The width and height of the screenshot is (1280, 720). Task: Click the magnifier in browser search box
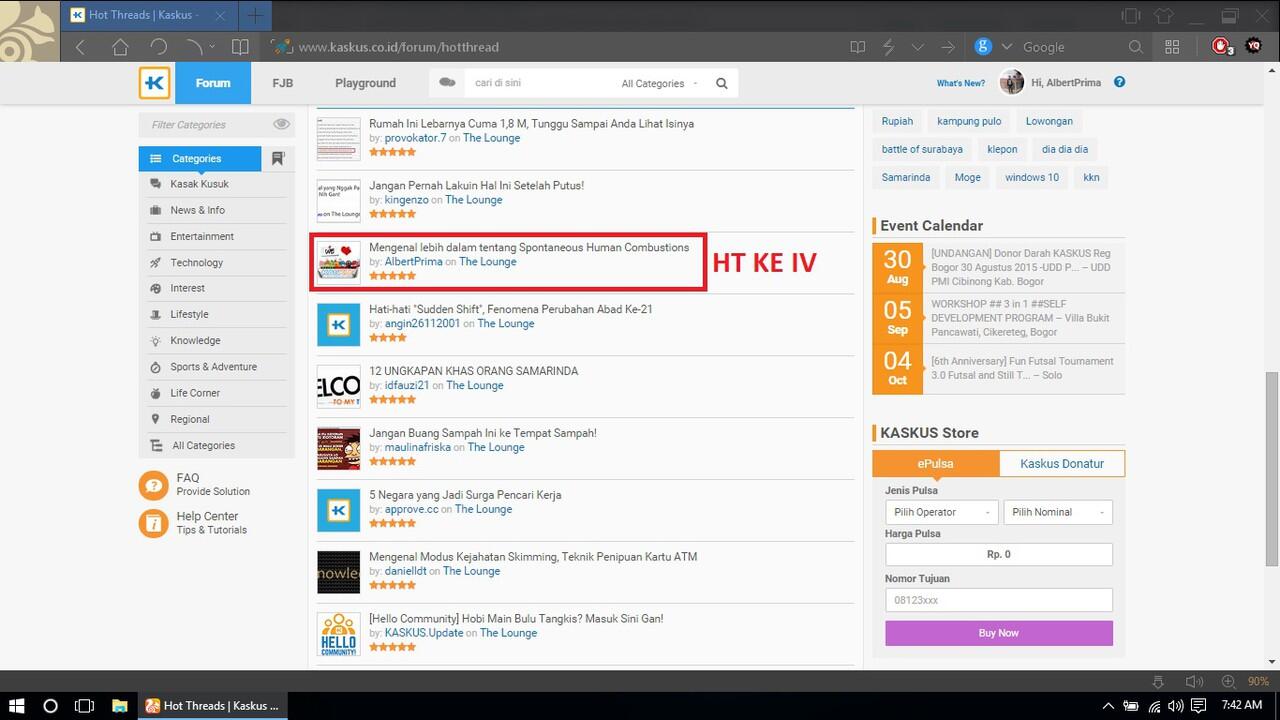[x=1135, y=47]
